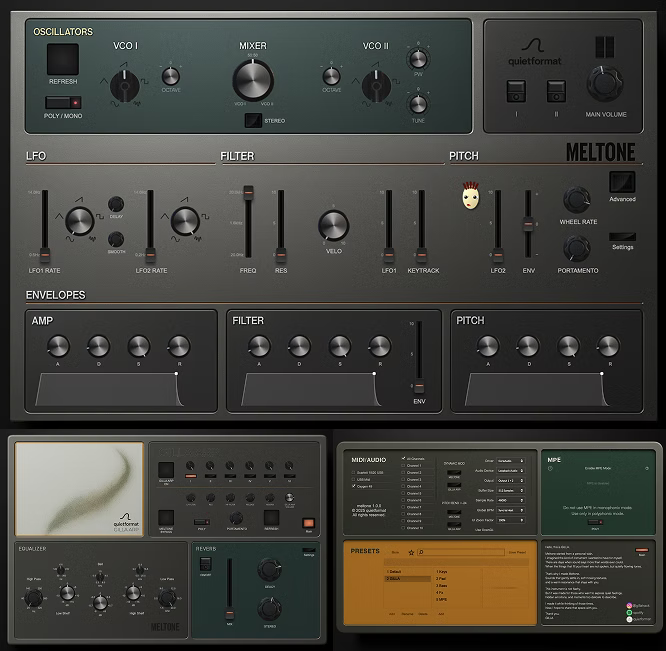The width and height of the screenshot is (666, 651).
Task: Click the Reverb MIX slider handle
Action: (x=229, y=614)
